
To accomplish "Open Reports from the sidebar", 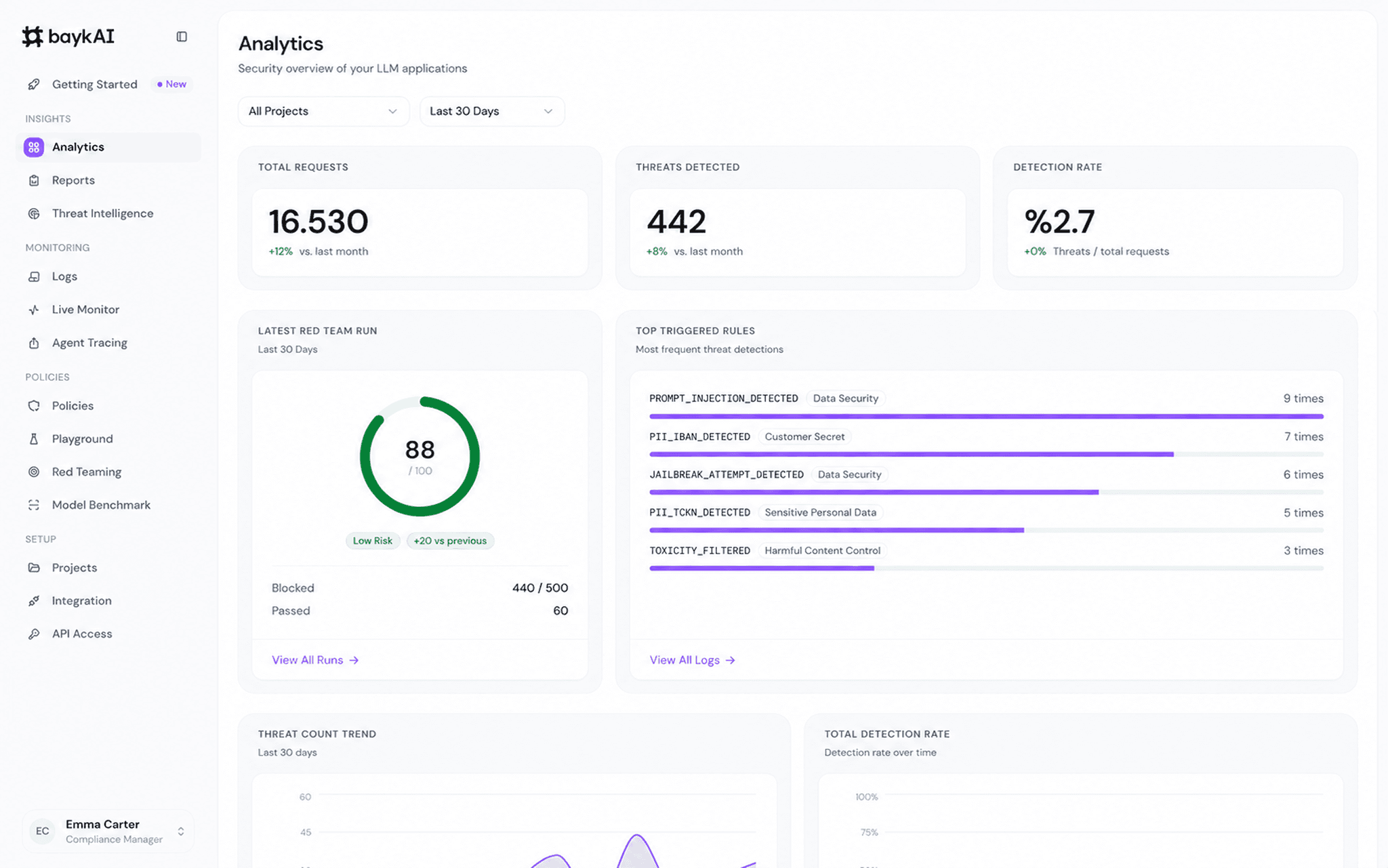I will pyautogui.click(x=108, y=180).
